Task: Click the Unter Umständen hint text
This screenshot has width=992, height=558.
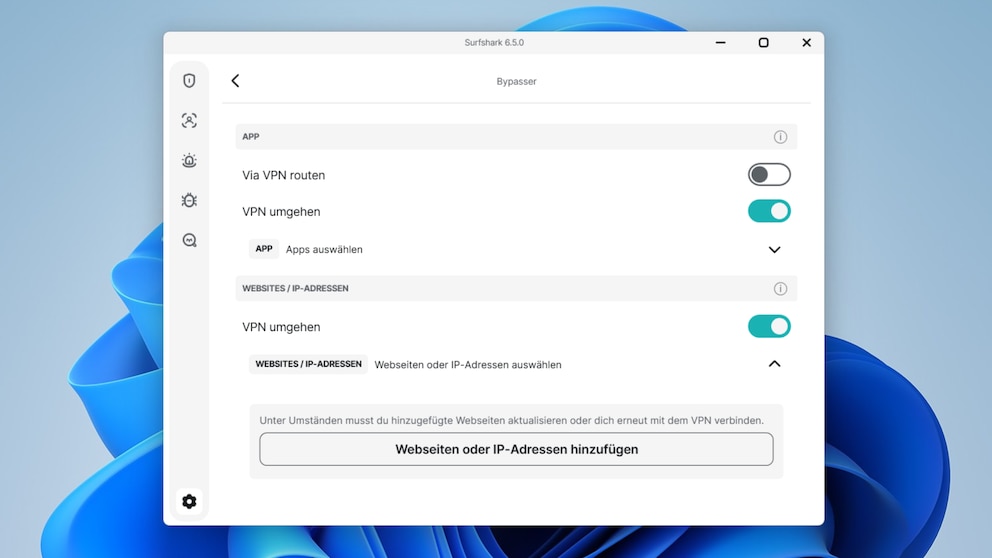Action: 511,420
